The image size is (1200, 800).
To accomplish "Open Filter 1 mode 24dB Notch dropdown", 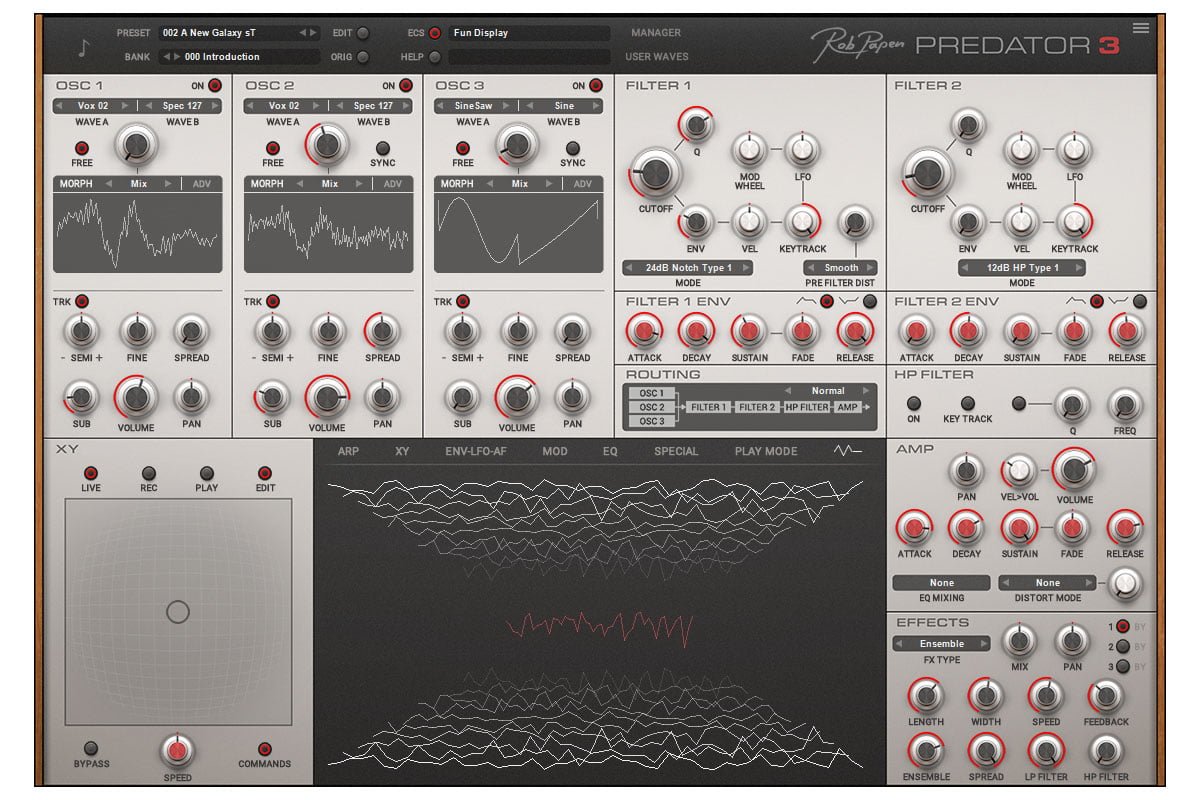I will (687, 268).
